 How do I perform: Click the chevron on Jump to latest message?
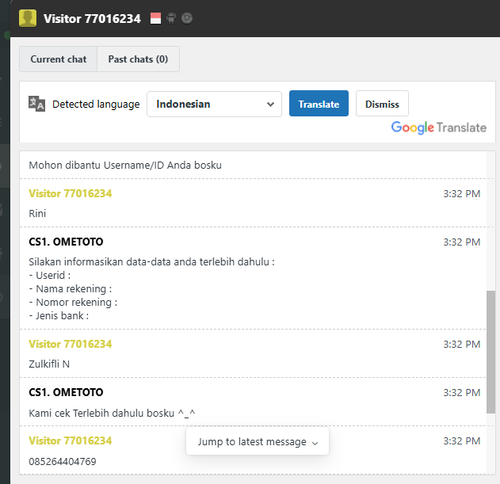pyautogui.click(x=315, y=443)
